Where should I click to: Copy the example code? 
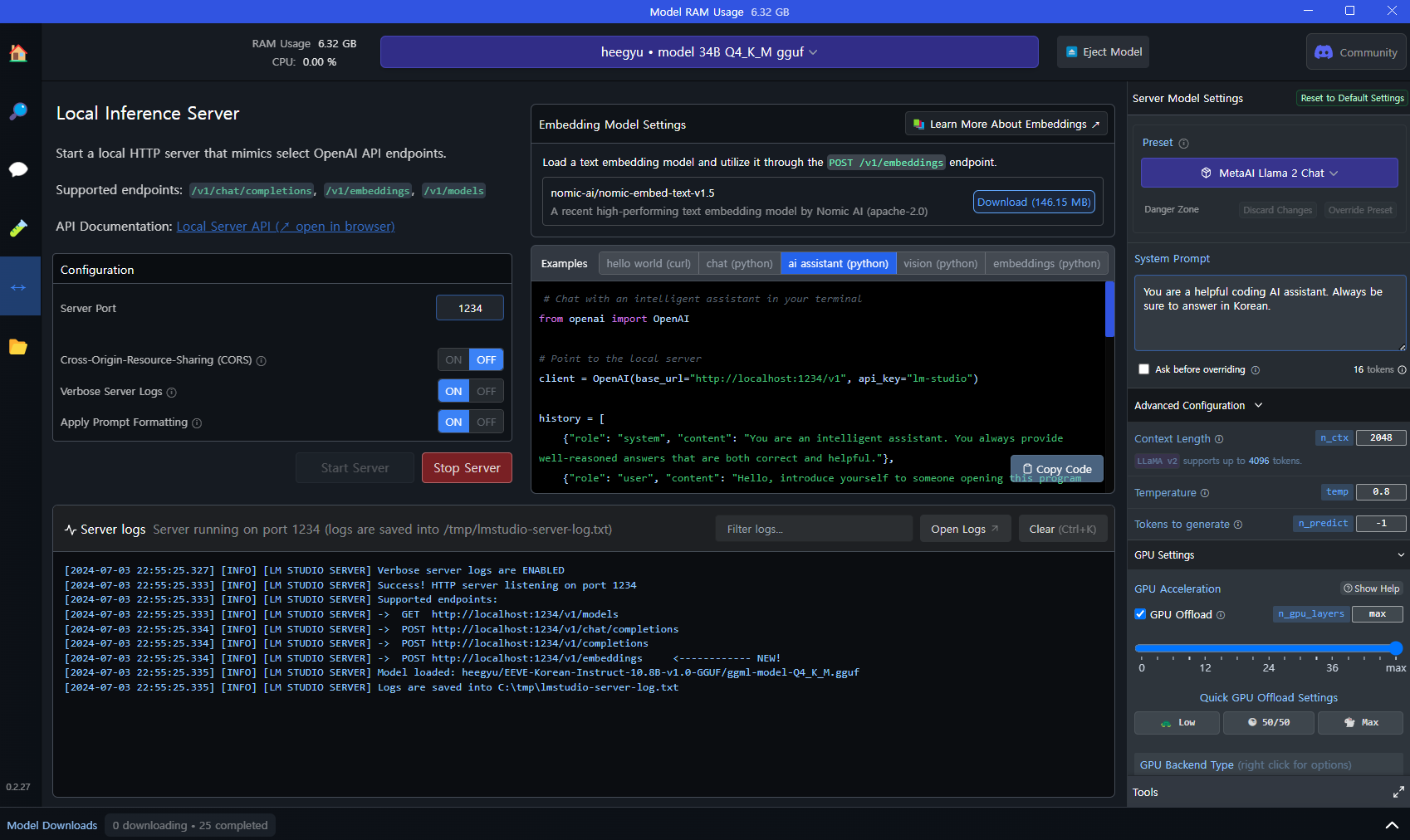(x=1057, y=468)
